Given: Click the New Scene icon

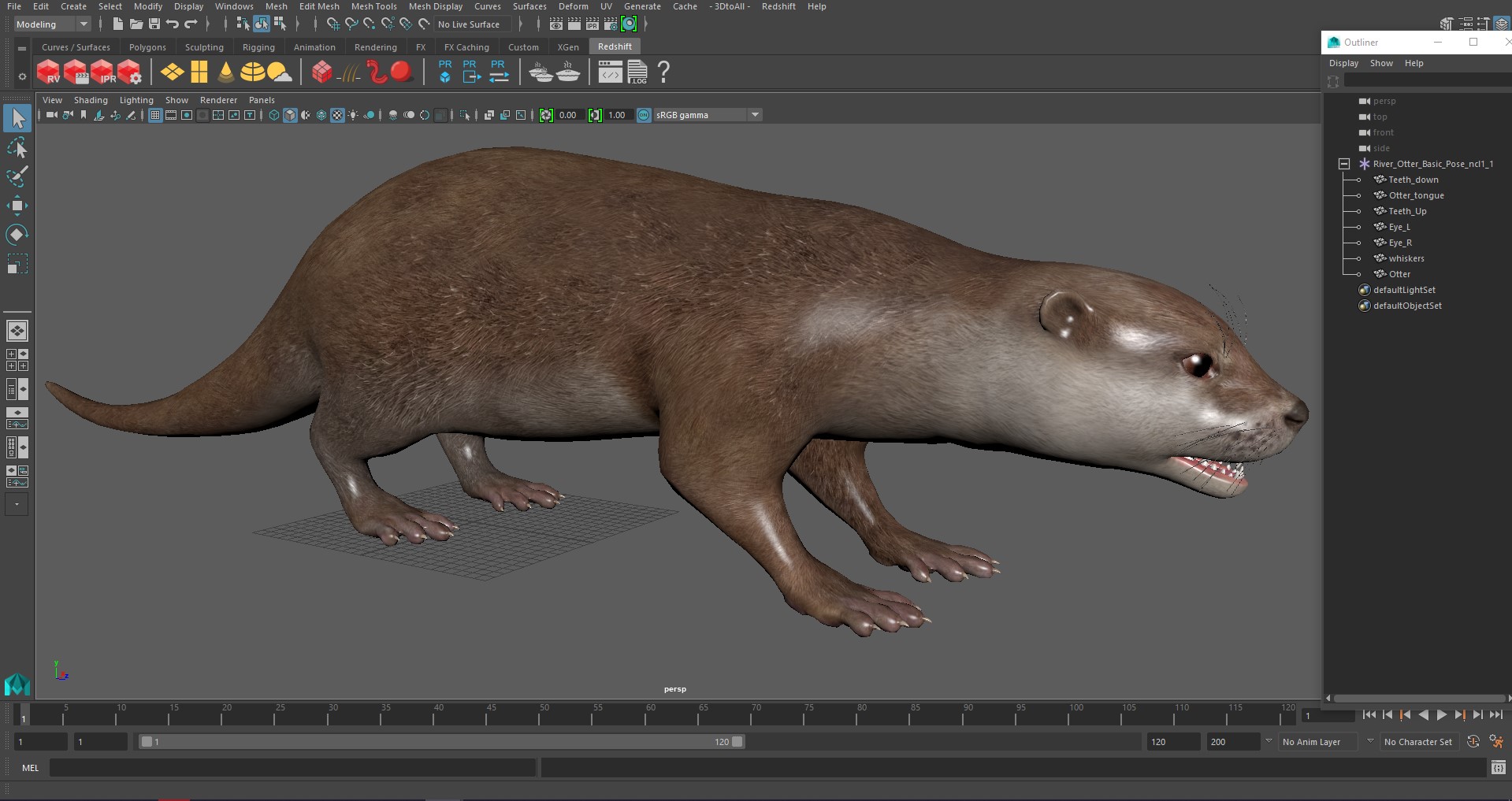Looking at the screenshot, I should (117, 24).
